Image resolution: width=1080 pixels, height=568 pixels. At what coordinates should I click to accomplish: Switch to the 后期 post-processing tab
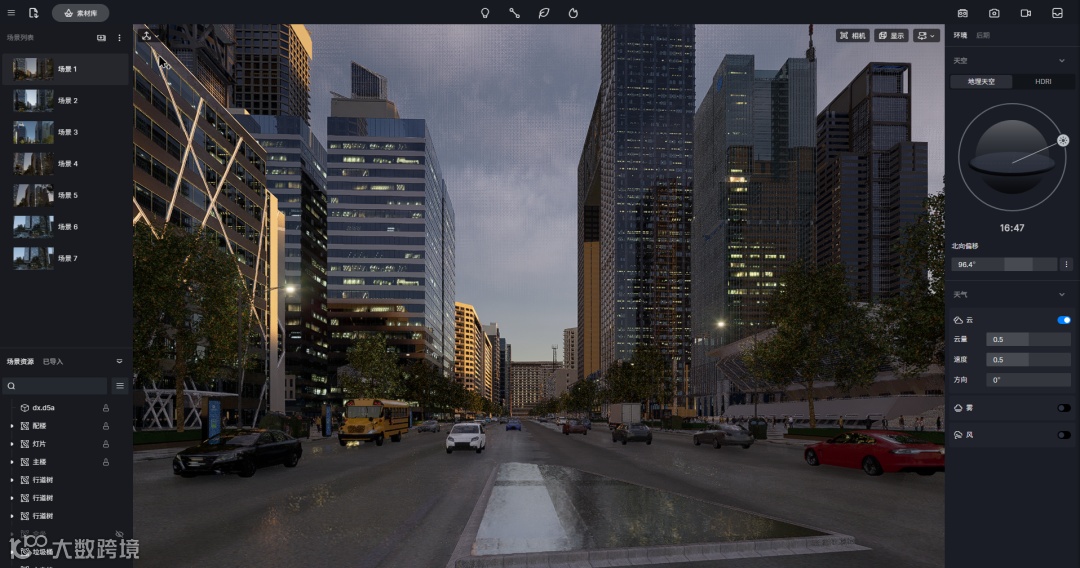(x=983, y=35)
